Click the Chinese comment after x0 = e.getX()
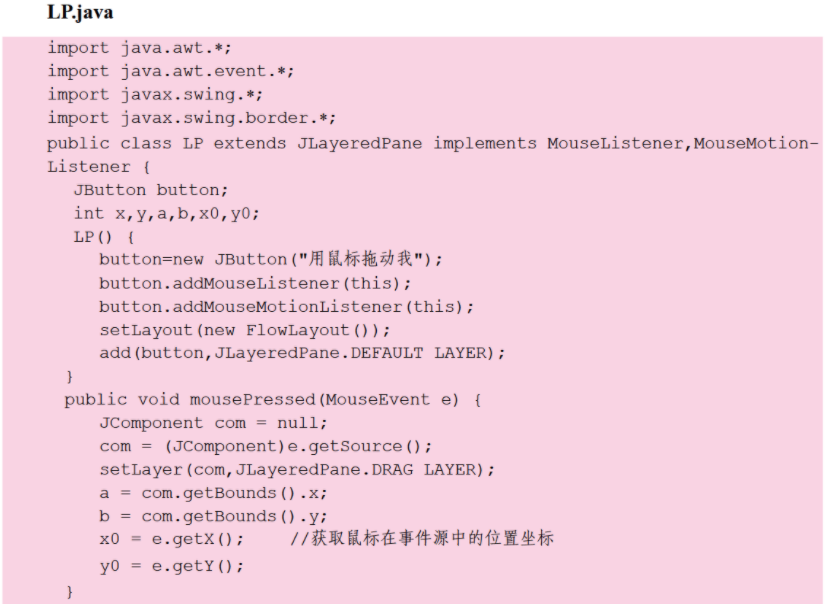 421,540
